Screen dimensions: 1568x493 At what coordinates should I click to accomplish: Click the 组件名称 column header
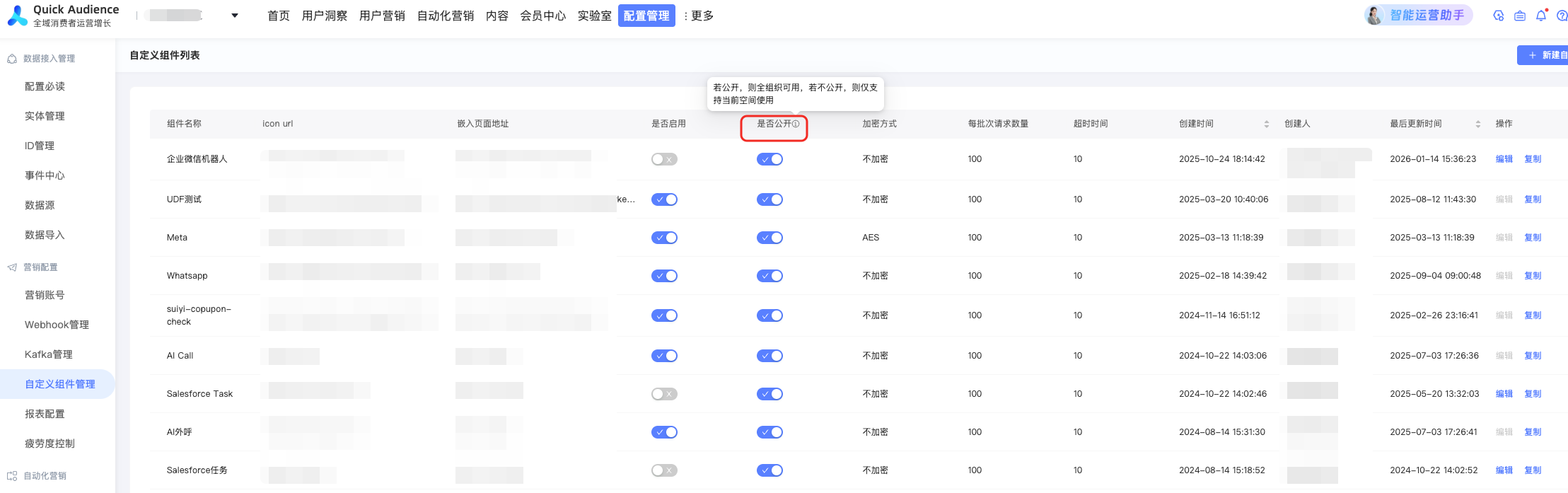[x=184, y=124]
